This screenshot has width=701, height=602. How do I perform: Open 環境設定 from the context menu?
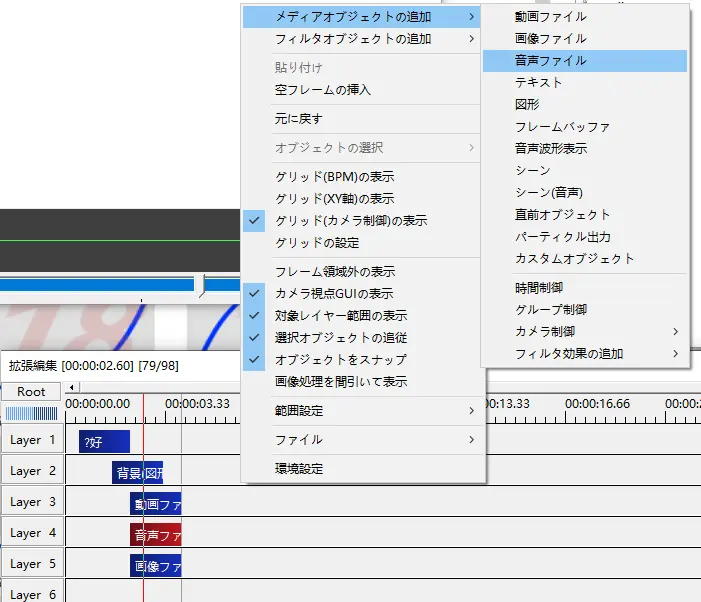click(299, 469)
